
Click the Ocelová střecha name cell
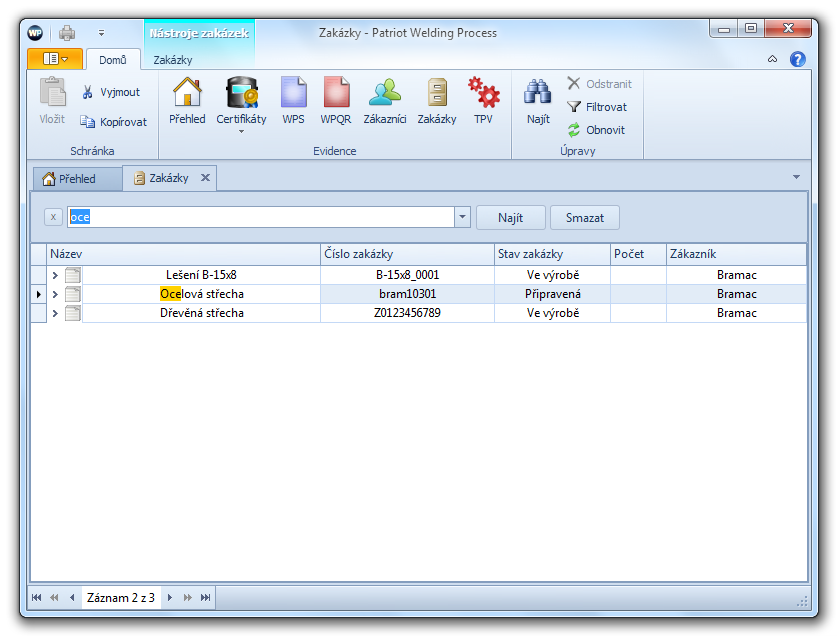[201, 294]
